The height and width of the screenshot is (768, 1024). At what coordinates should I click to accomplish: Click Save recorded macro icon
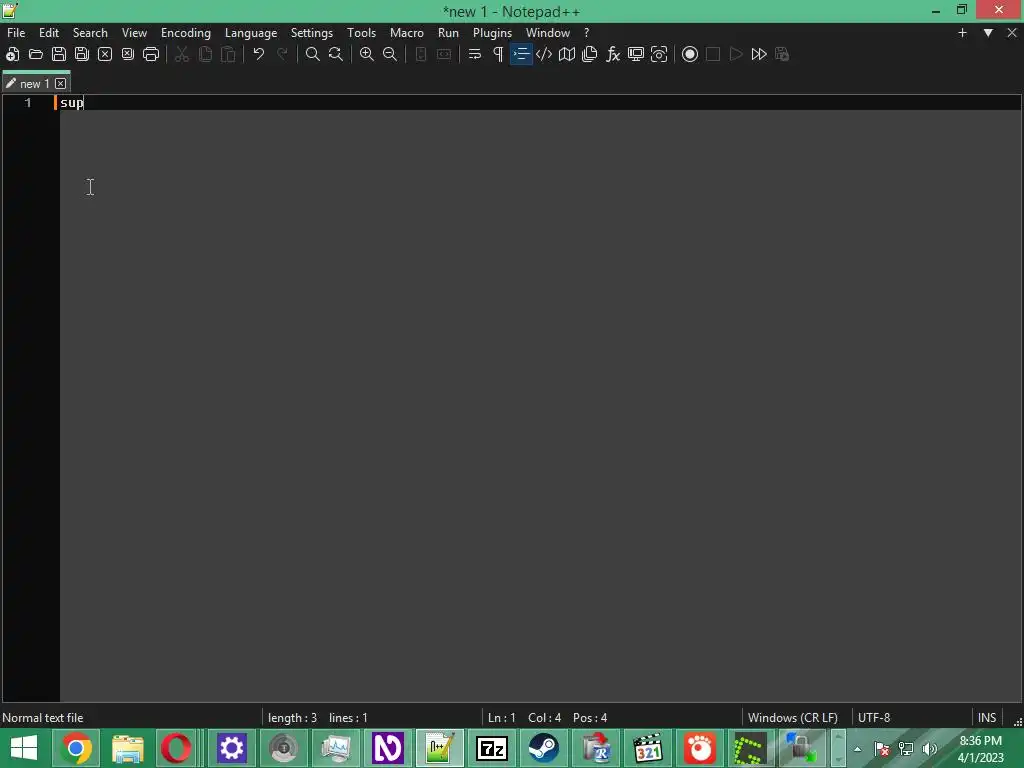point(782,54)
